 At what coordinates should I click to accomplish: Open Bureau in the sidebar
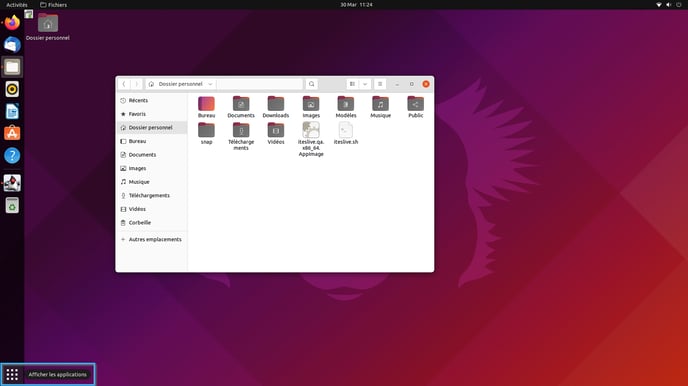click(x=152, y=141)
